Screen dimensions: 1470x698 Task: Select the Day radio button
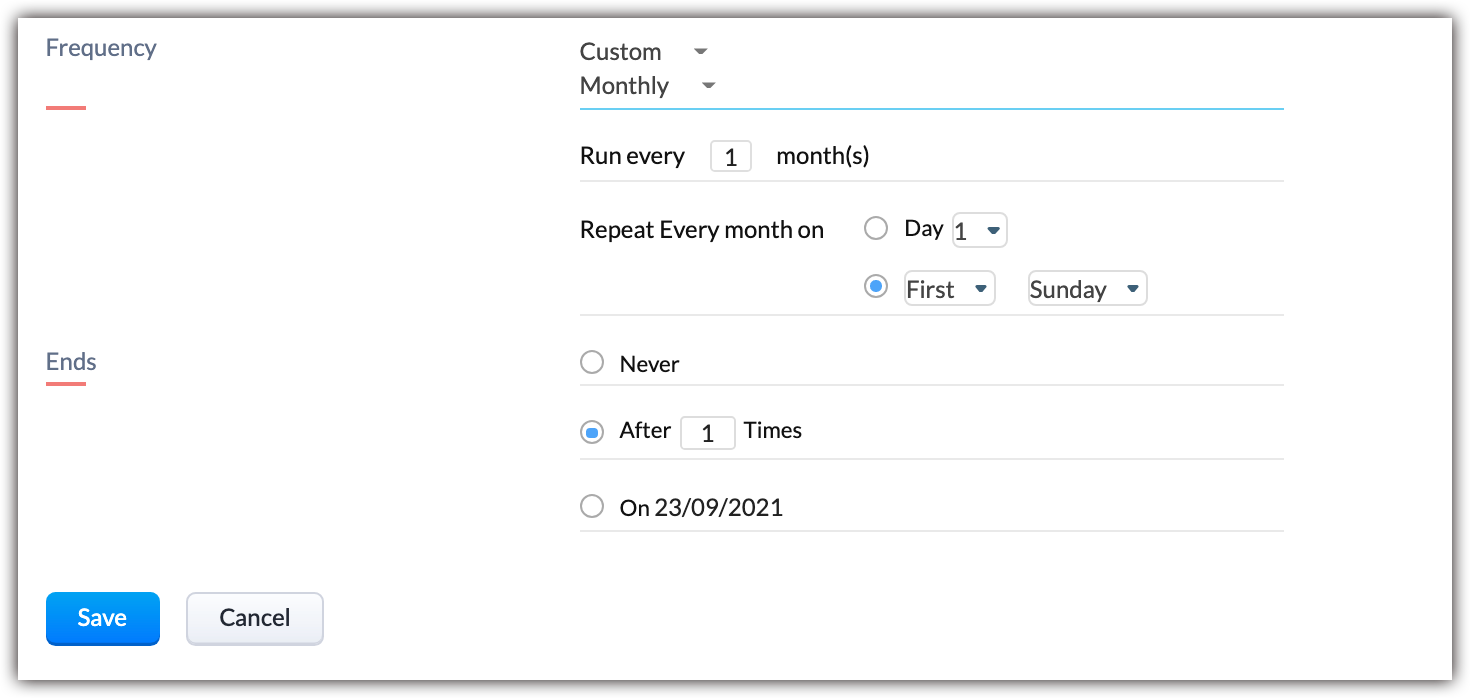tap(876, 229)
